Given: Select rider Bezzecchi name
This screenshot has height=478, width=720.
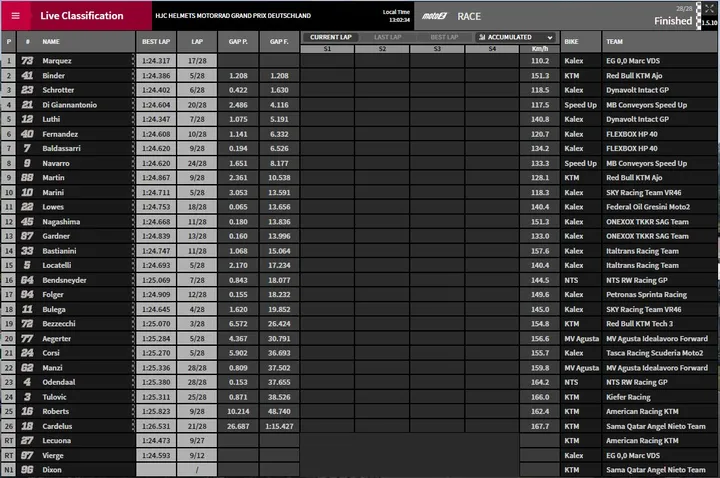Looking at the screenshot, I should click(59, 324).
